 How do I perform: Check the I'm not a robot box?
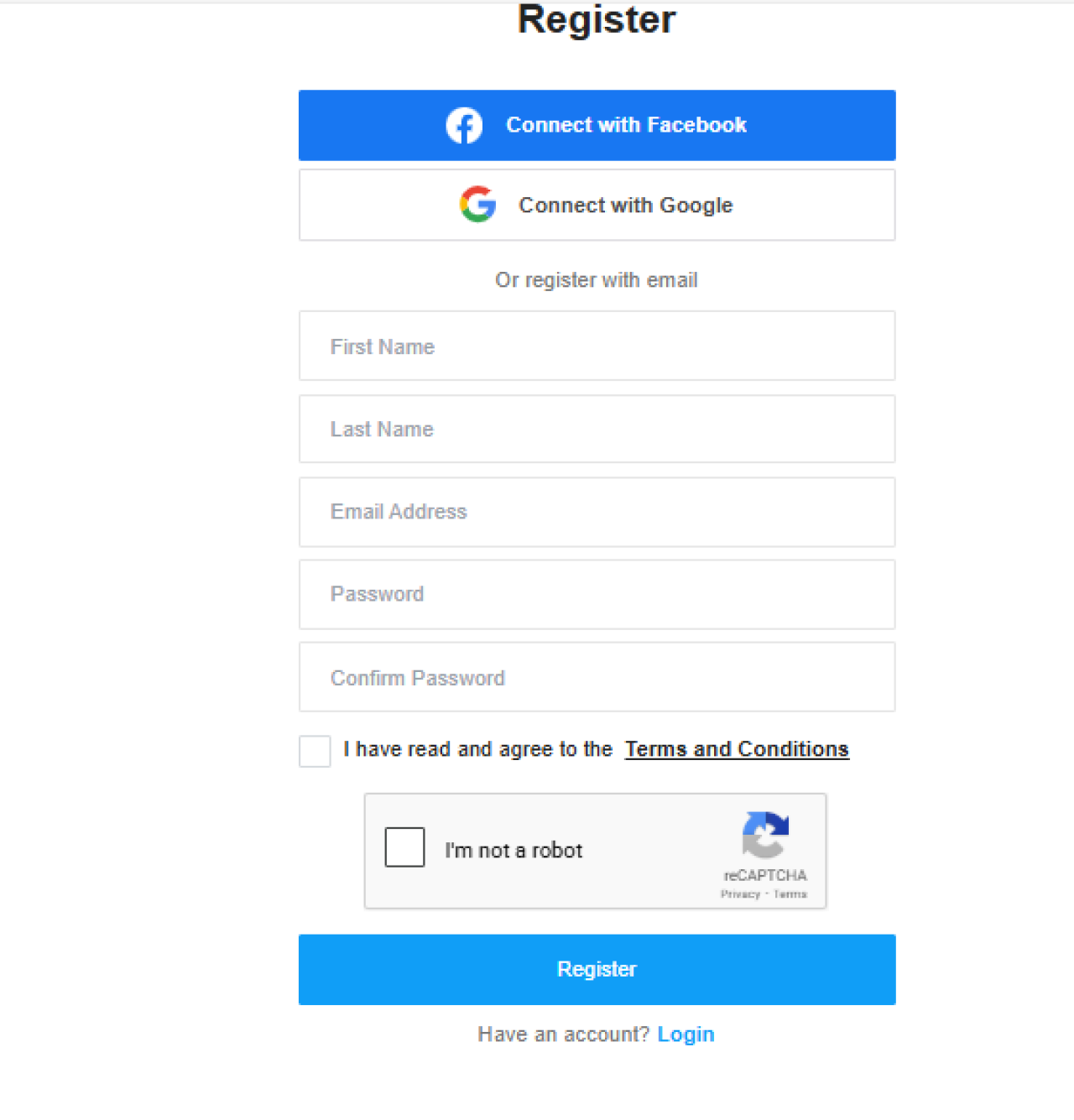click(404, 847)
